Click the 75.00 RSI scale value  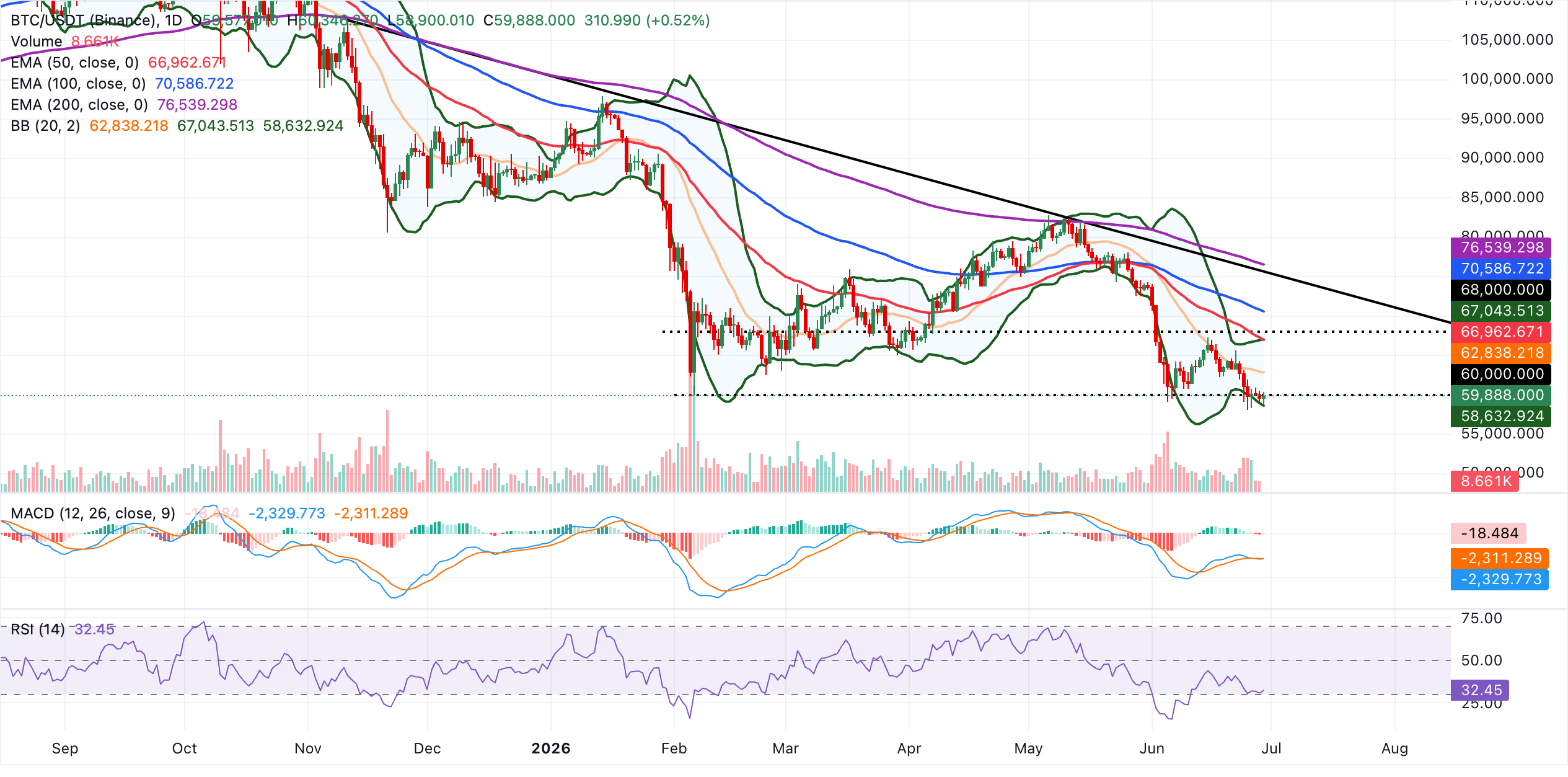pyautogui.click(x=1482, y=618)
